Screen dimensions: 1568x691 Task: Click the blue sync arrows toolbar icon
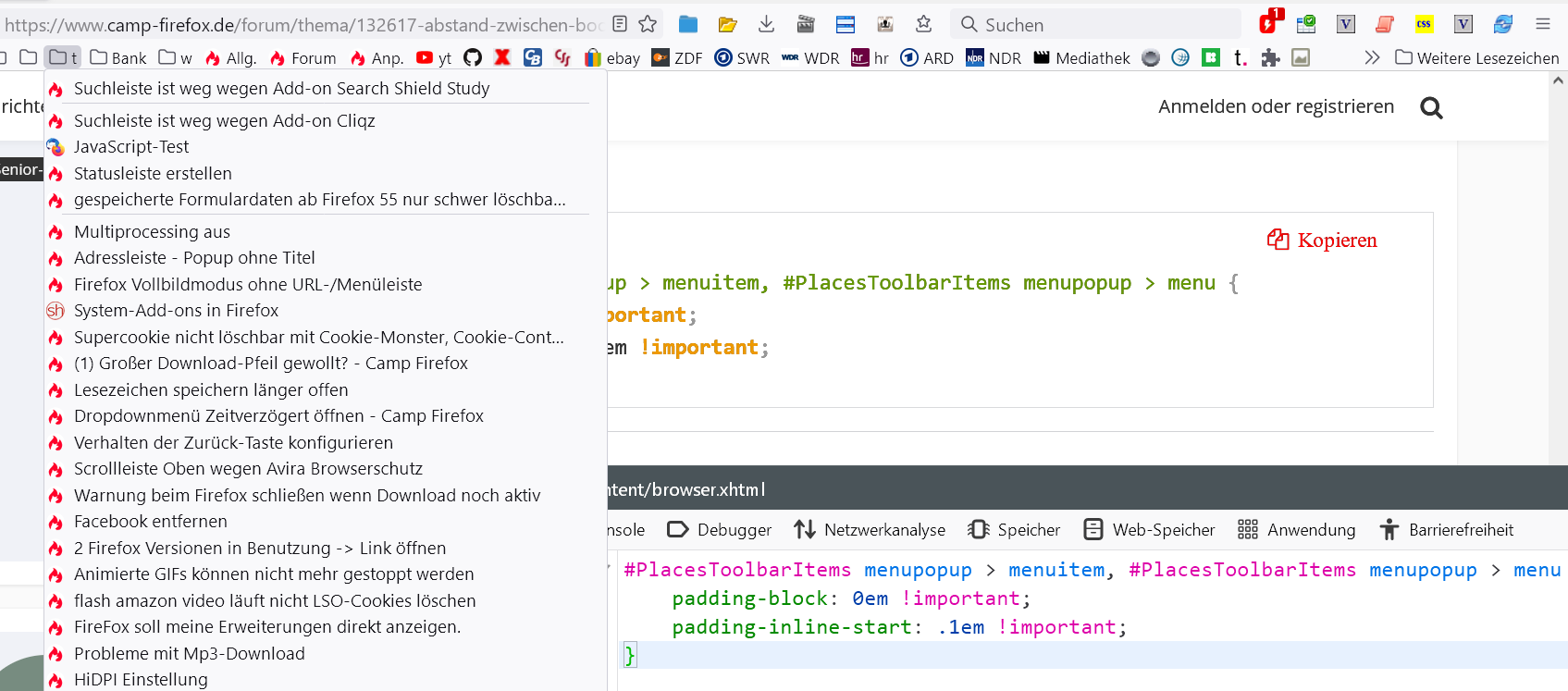coord(1503,24)
